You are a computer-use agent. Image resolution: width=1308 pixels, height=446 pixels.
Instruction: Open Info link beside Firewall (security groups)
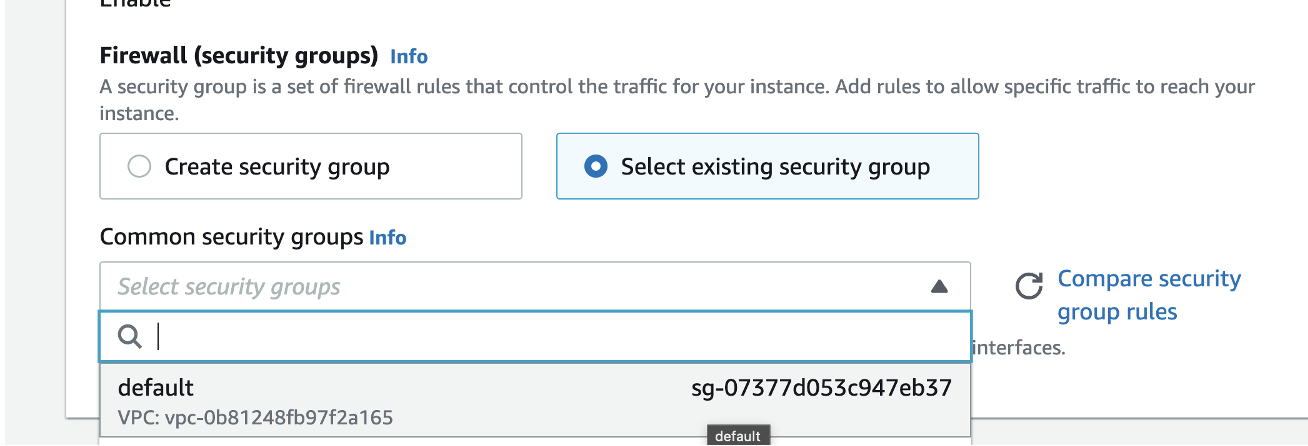click(409, 56)
